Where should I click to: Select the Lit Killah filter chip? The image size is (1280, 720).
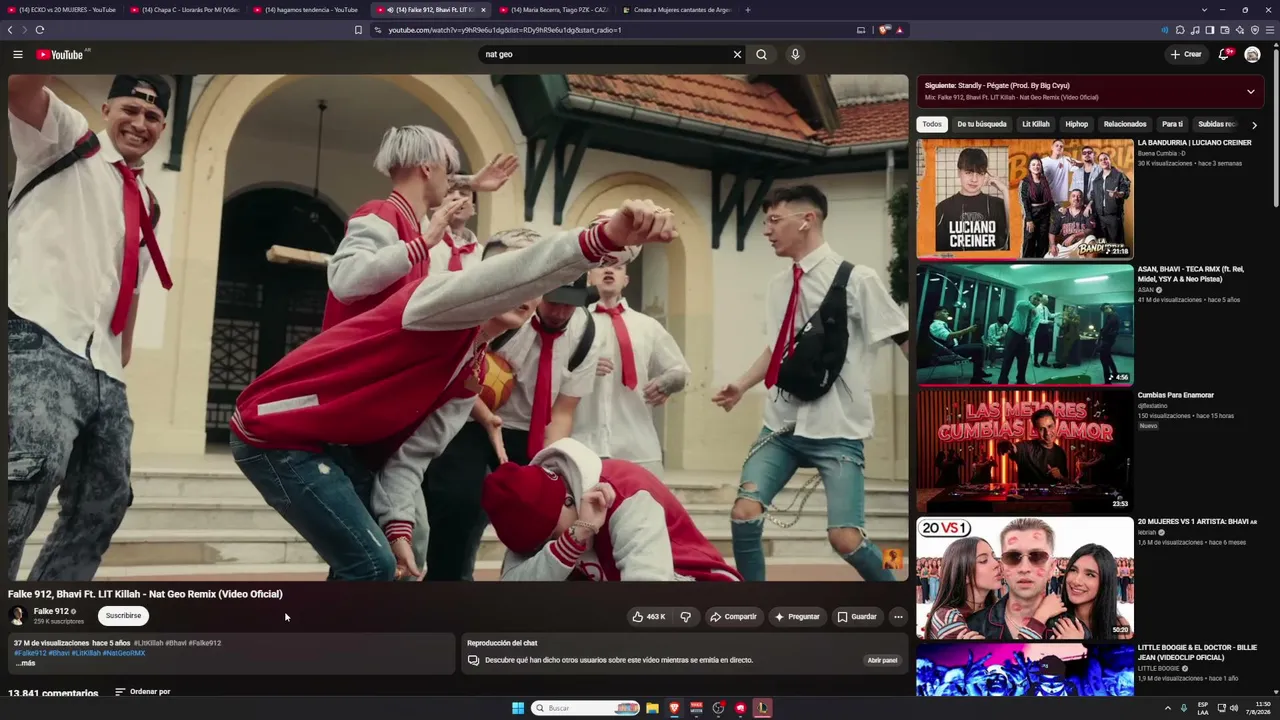[x=1036, y=125]
